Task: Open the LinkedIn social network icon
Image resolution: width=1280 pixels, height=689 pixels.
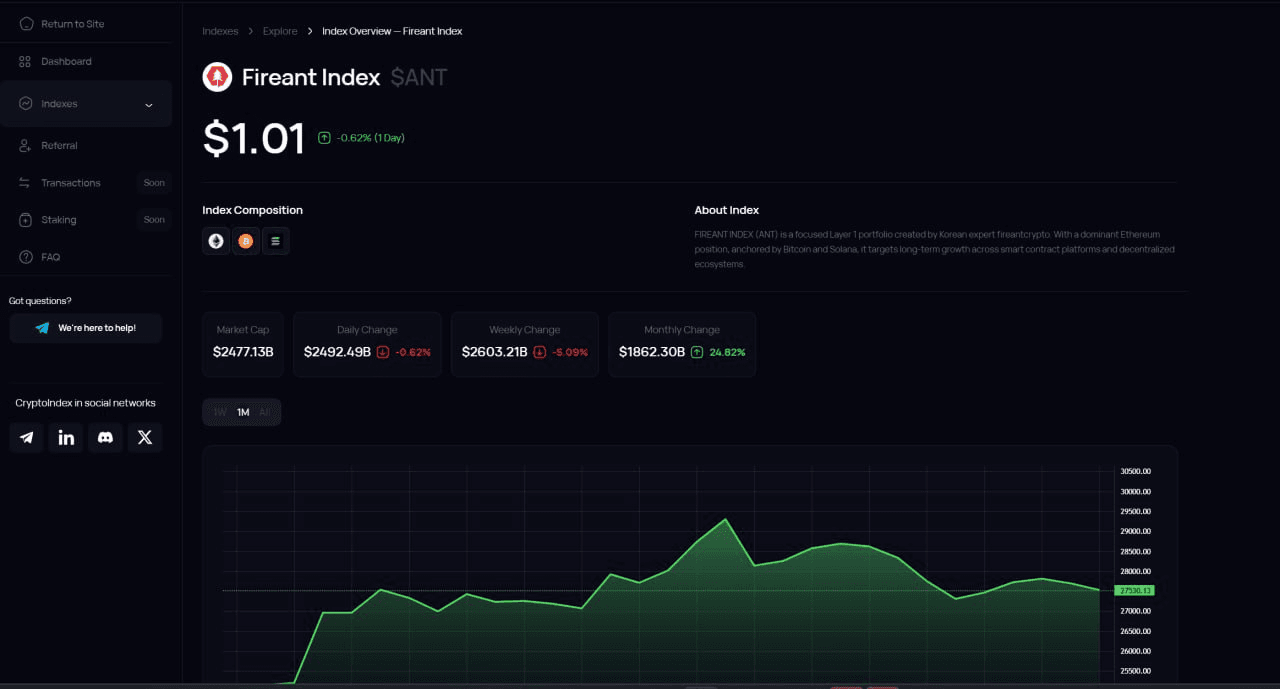Action: (x=66, y=437)
